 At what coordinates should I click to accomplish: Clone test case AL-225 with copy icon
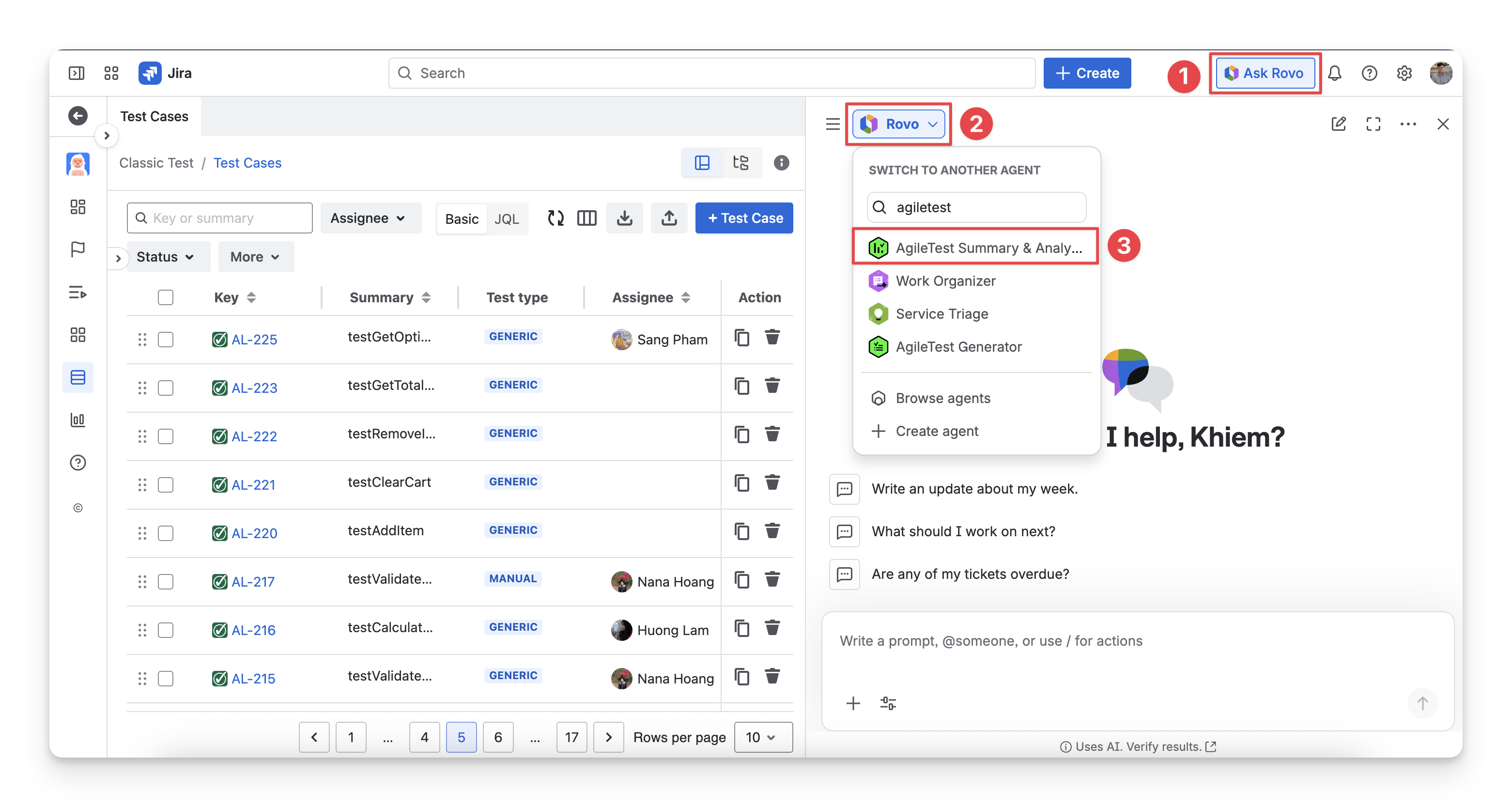[x=741, y=338]
